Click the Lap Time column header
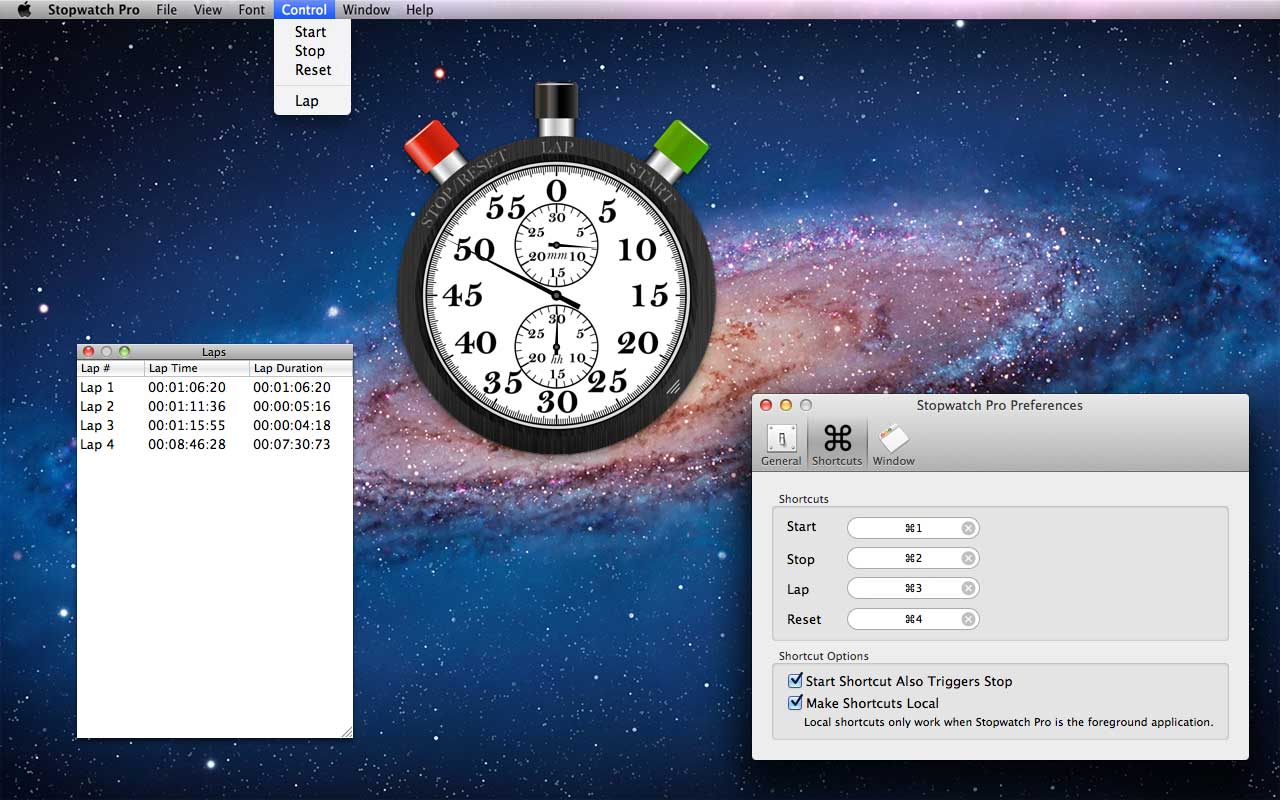This screenshot has height=800, width=1280. point(196,368)
